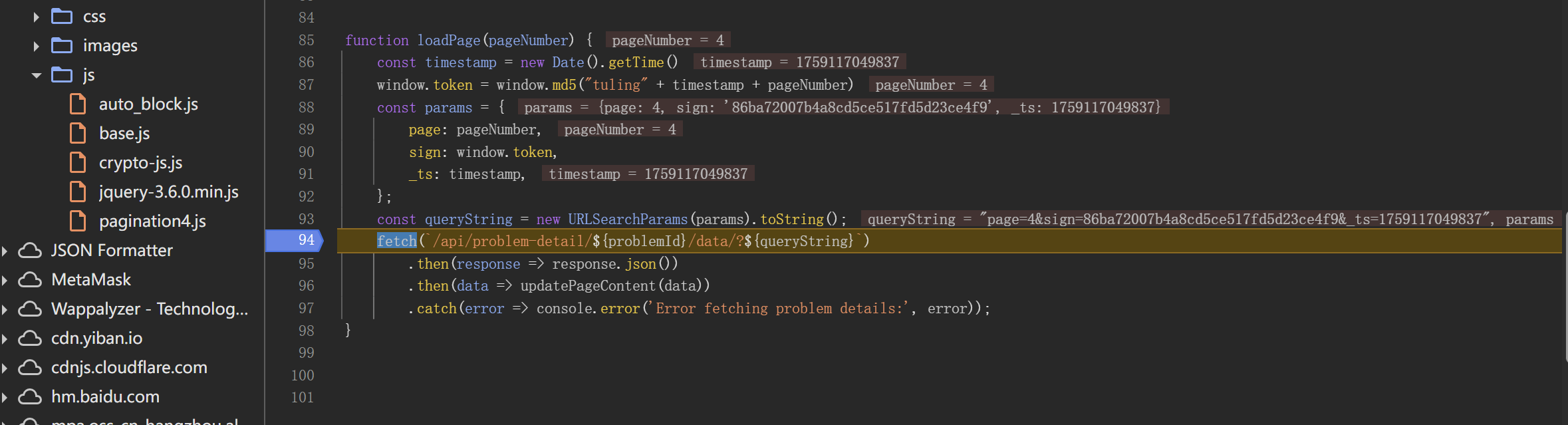Set breakpoint on line number 86
This screenshot has height=425, width=1568.
306,63
